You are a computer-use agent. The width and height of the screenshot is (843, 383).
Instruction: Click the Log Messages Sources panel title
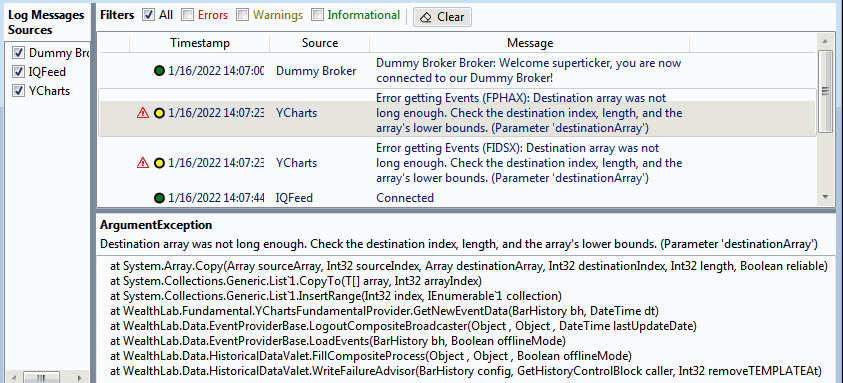point(46,22)
